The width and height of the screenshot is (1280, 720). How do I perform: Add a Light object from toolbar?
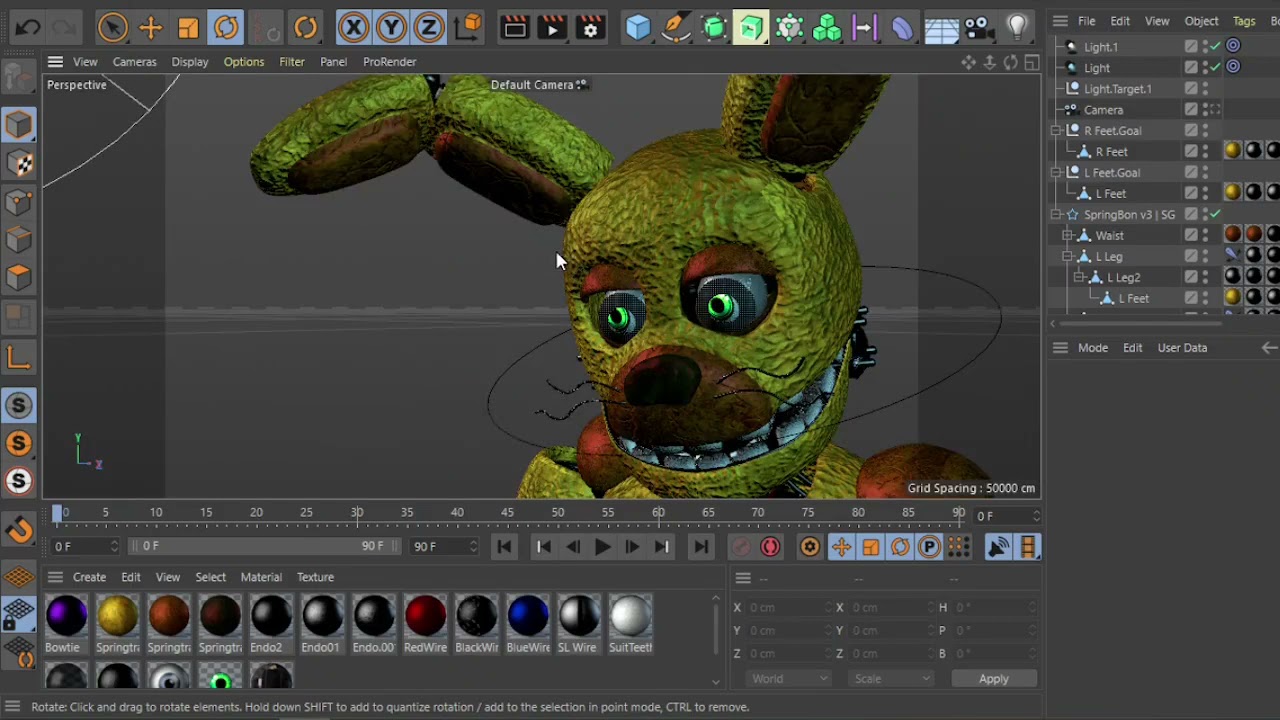pyautogui.click(x=1017, y=27)
